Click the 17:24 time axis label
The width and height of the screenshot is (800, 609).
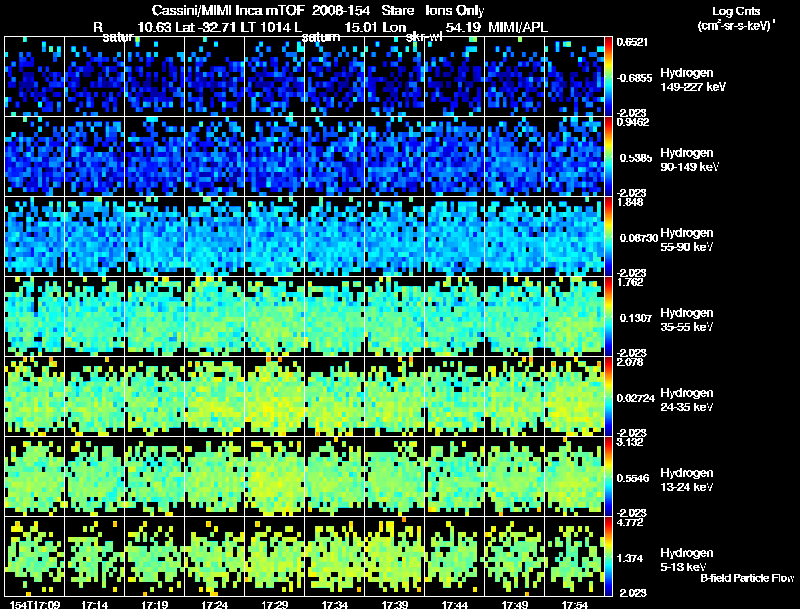[x=215, y=605]
